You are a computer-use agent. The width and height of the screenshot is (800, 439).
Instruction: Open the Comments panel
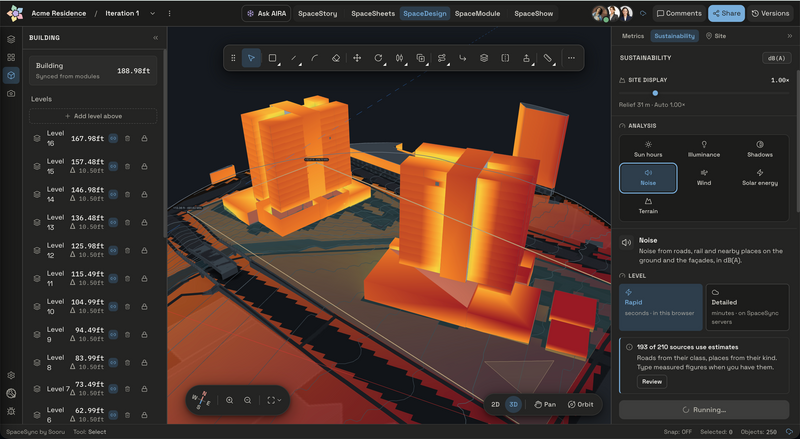[679, 14]
